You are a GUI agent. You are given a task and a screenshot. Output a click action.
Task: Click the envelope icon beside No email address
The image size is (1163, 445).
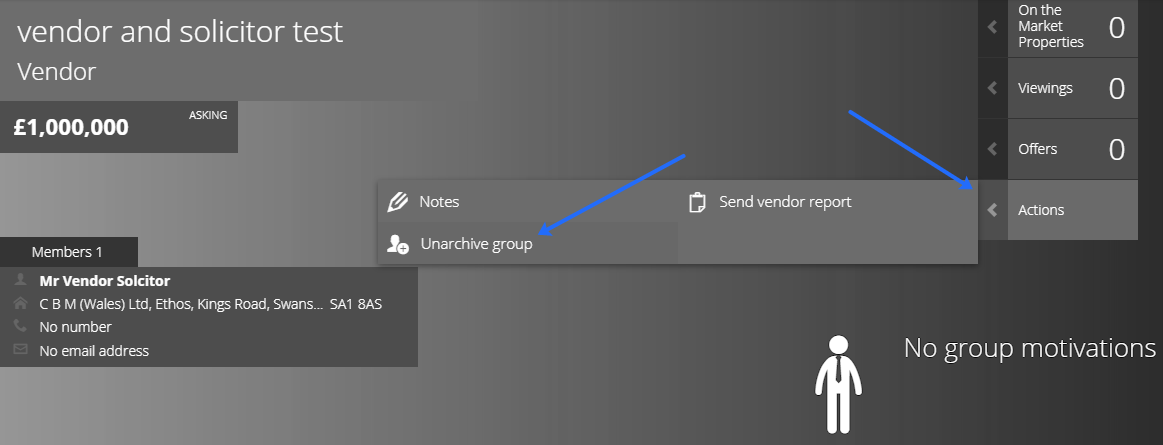(21, 350)
